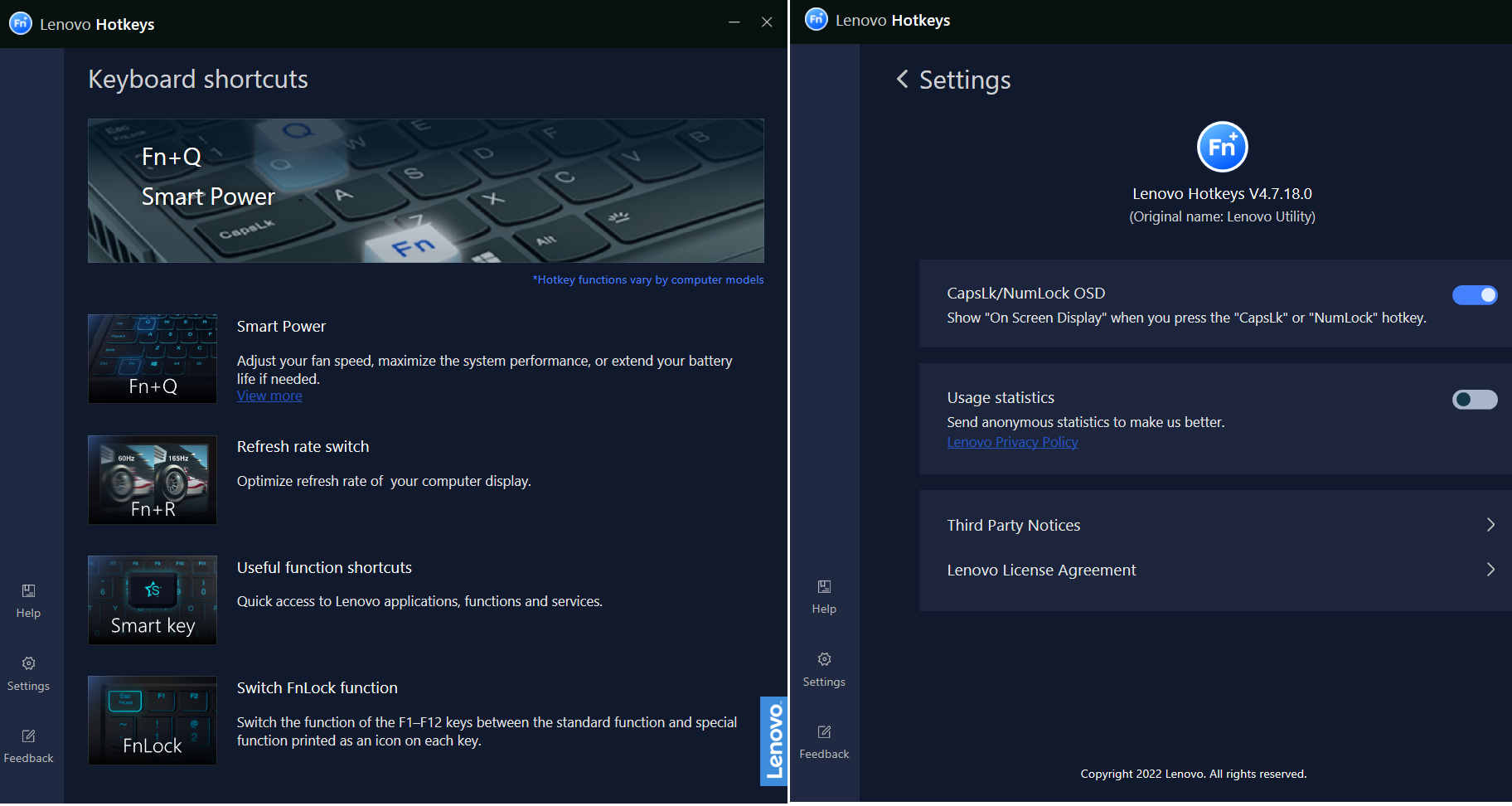Go back using the arrow beside the Settings heading
Viewport: 1512px width, 806px height.
pos(903,80)
